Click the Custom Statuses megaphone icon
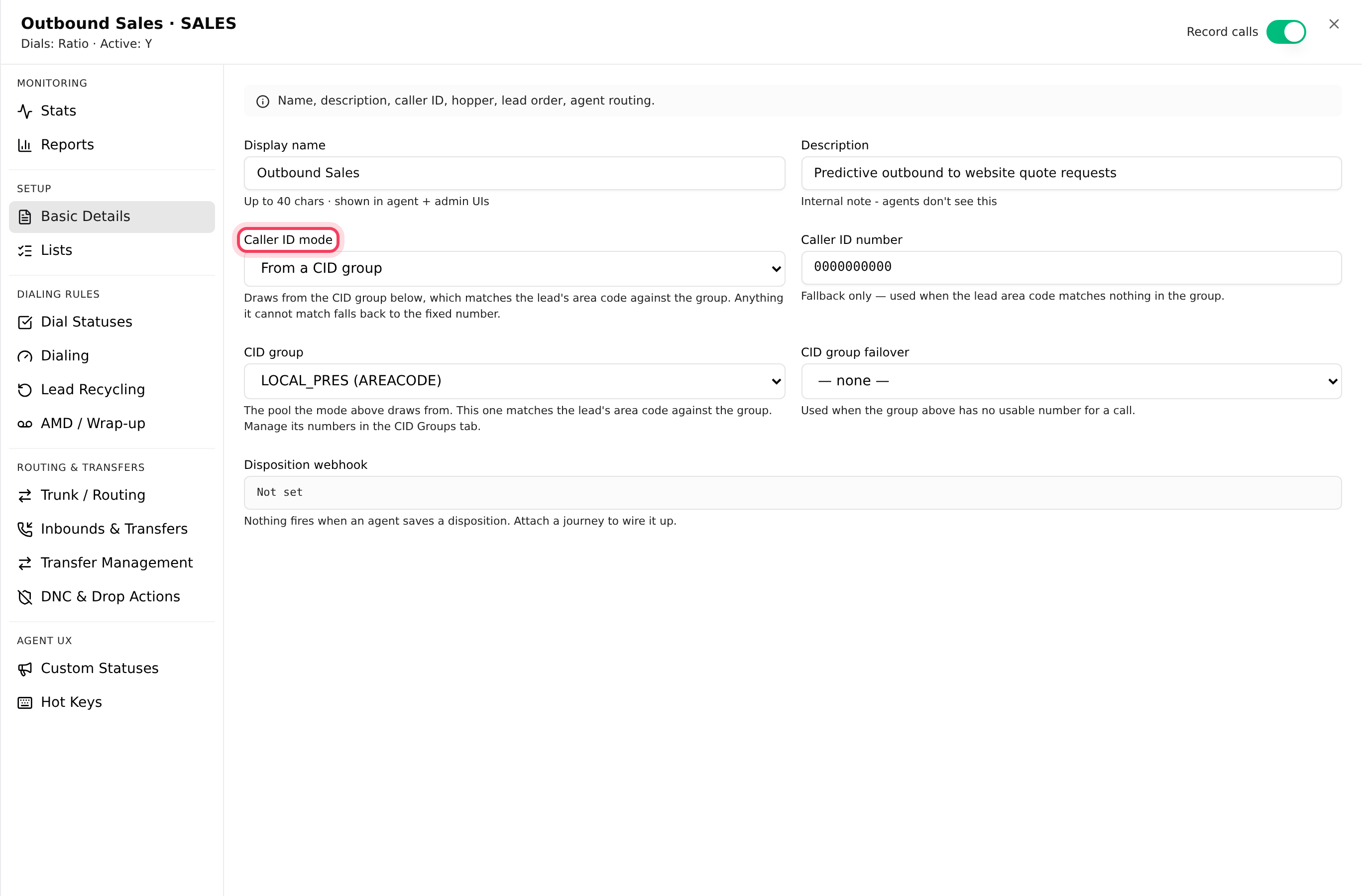 point(24,669)
